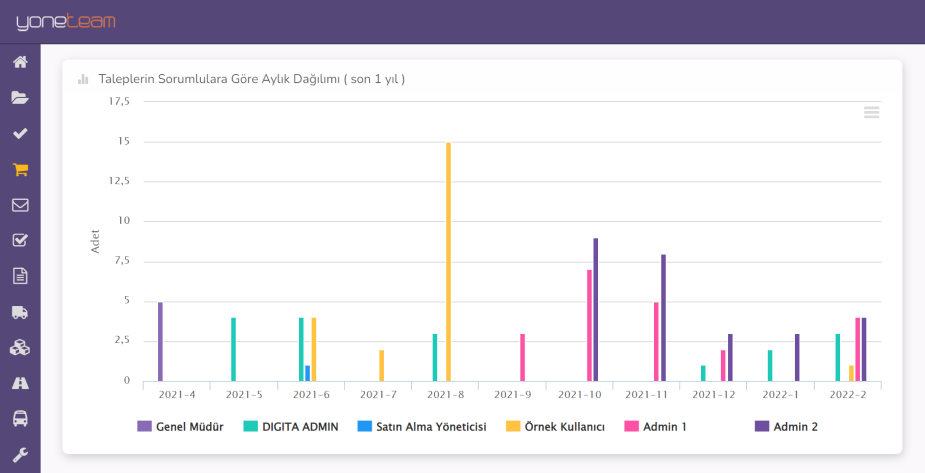The height and width of the screenshot is (473, 925).
Task: Hide the Satın Alma Yöneticisi series
Action: tap(422, 427)
